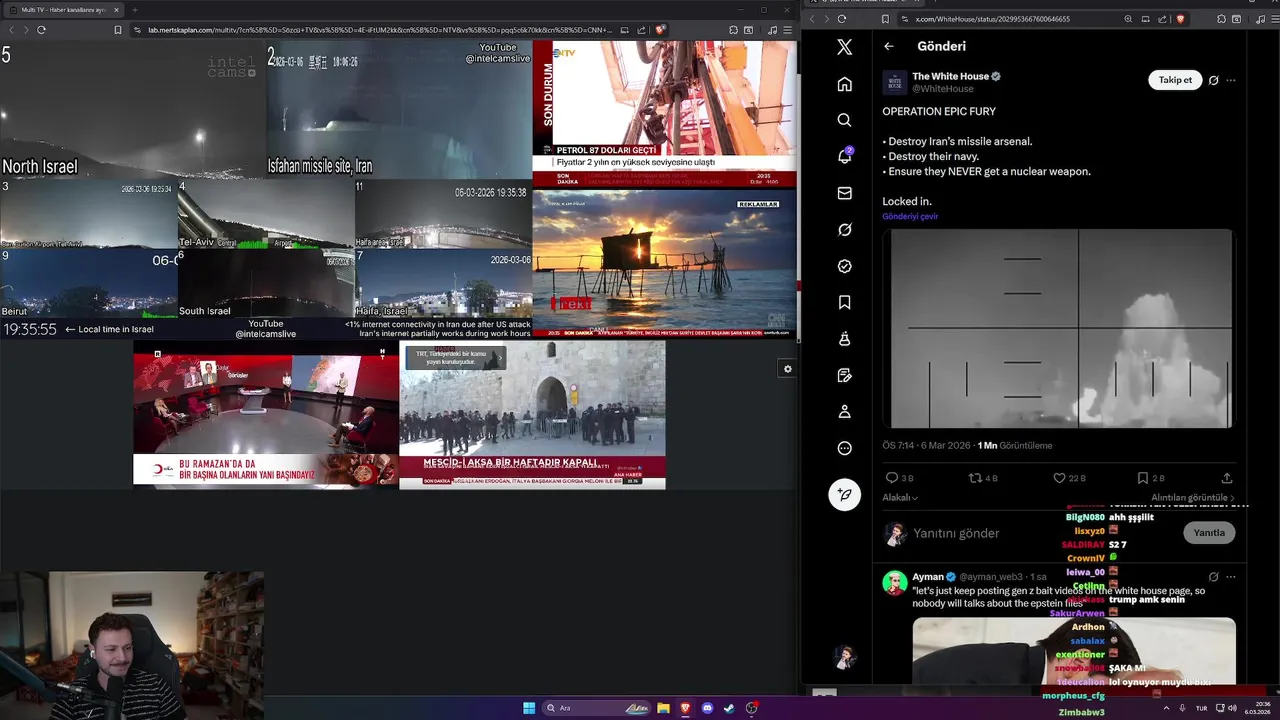Open the three-dot menu on White House post
The width and height of the screenshot is (1280, 720).
(x=1231, y=80)
